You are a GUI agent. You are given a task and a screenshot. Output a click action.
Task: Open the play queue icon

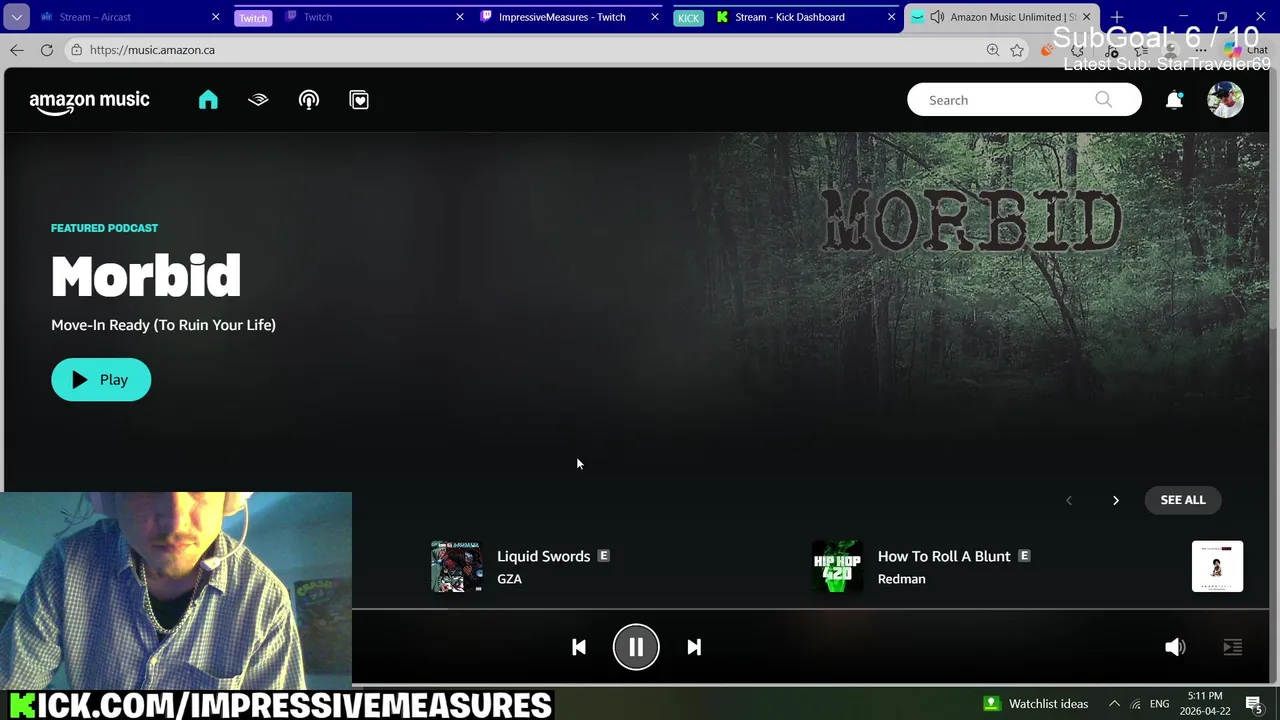[x=1233, y=647]
